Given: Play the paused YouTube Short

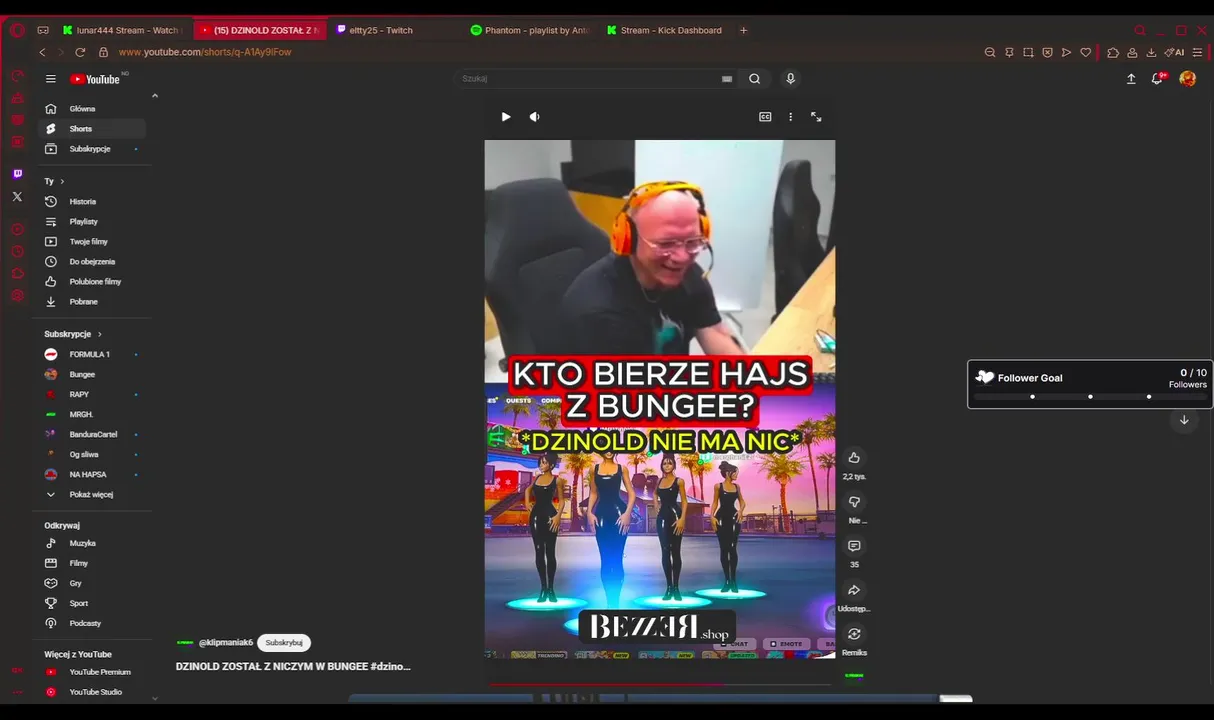Looking at the screenshot, I should click(506, 117).
